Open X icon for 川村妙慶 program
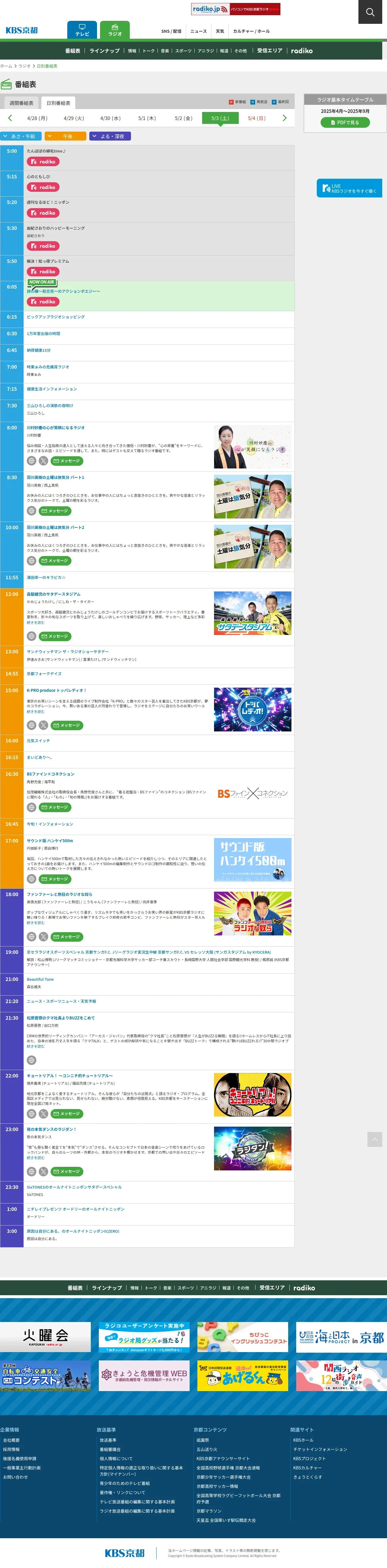387x1568 pixels. [43, 461]
